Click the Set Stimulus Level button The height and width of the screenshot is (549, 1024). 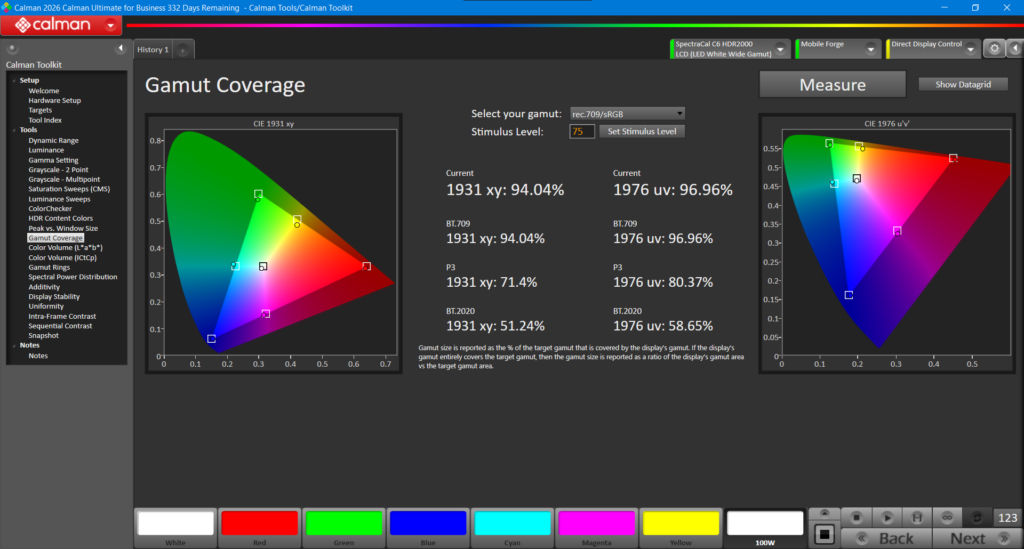coord(641,131)
